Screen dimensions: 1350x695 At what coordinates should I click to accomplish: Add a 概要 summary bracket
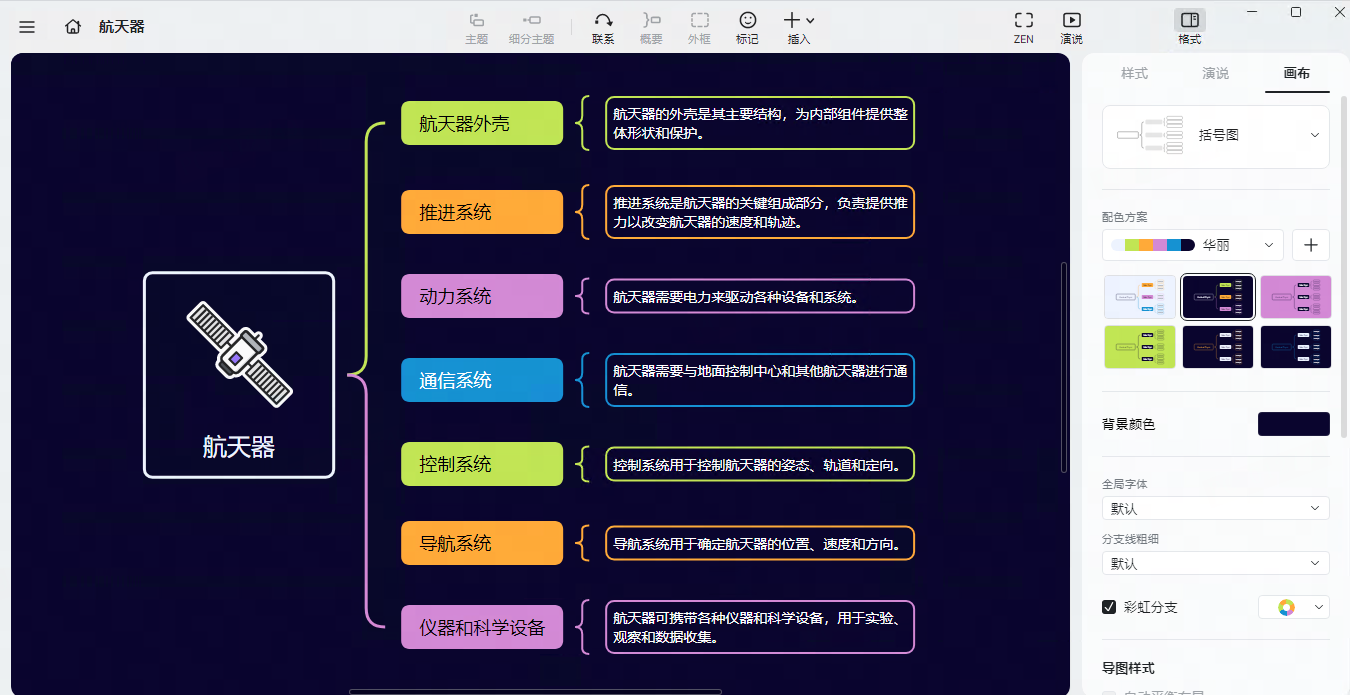pyautogui.click(x=651, y=28)
